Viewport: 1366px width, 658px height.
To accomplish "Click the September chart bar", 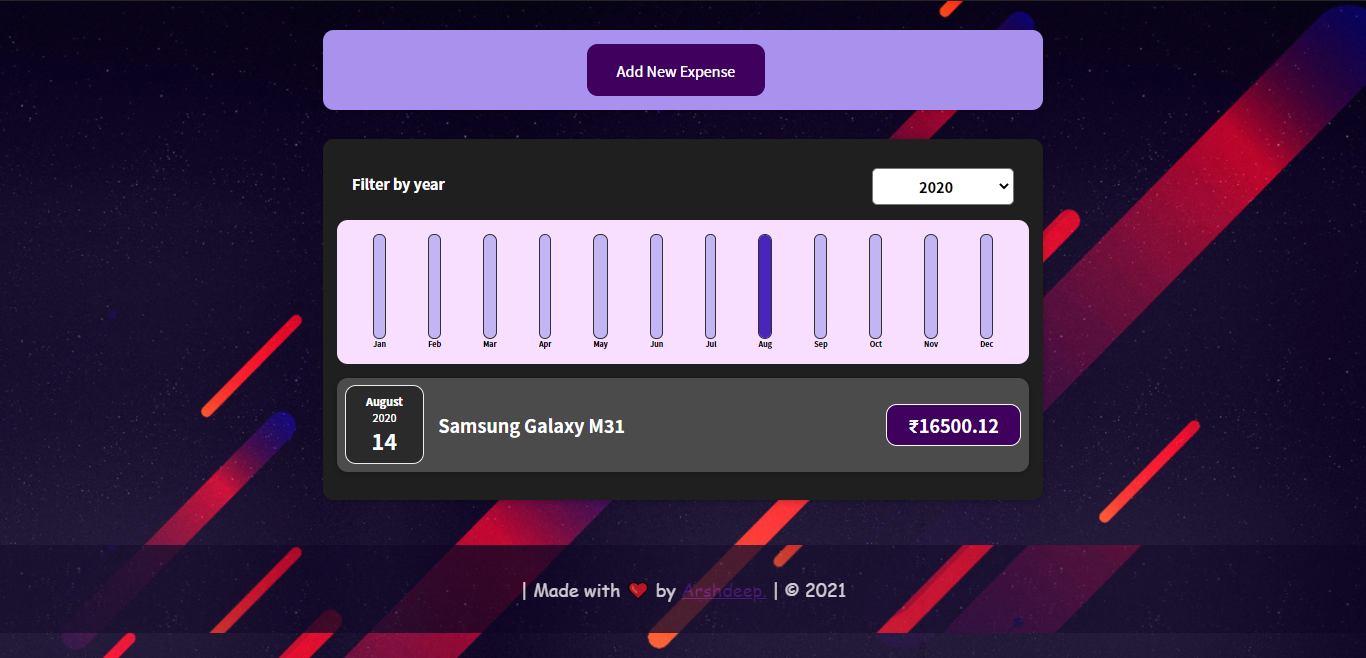I will pyautogui.click(x=821, y=286).
